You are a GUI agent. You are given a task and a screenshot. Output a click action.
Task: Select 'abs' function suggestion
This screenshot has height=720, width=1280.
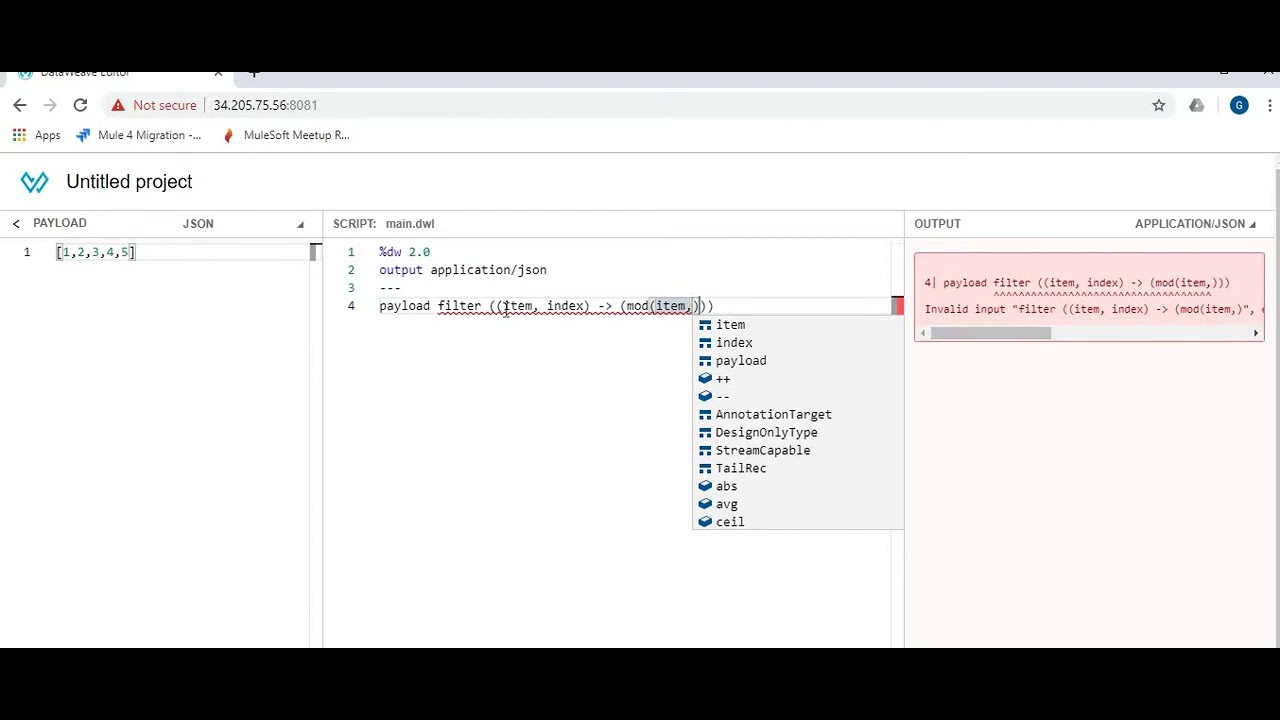pos(797,487)
